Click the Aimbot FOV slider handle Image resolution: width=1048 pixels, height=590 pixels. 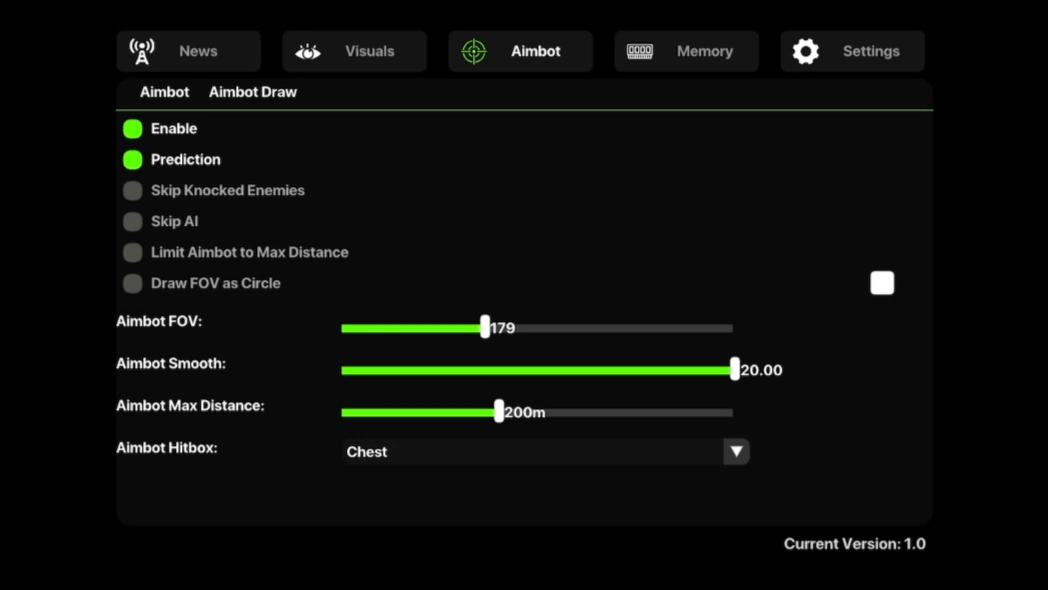[485, 327]
